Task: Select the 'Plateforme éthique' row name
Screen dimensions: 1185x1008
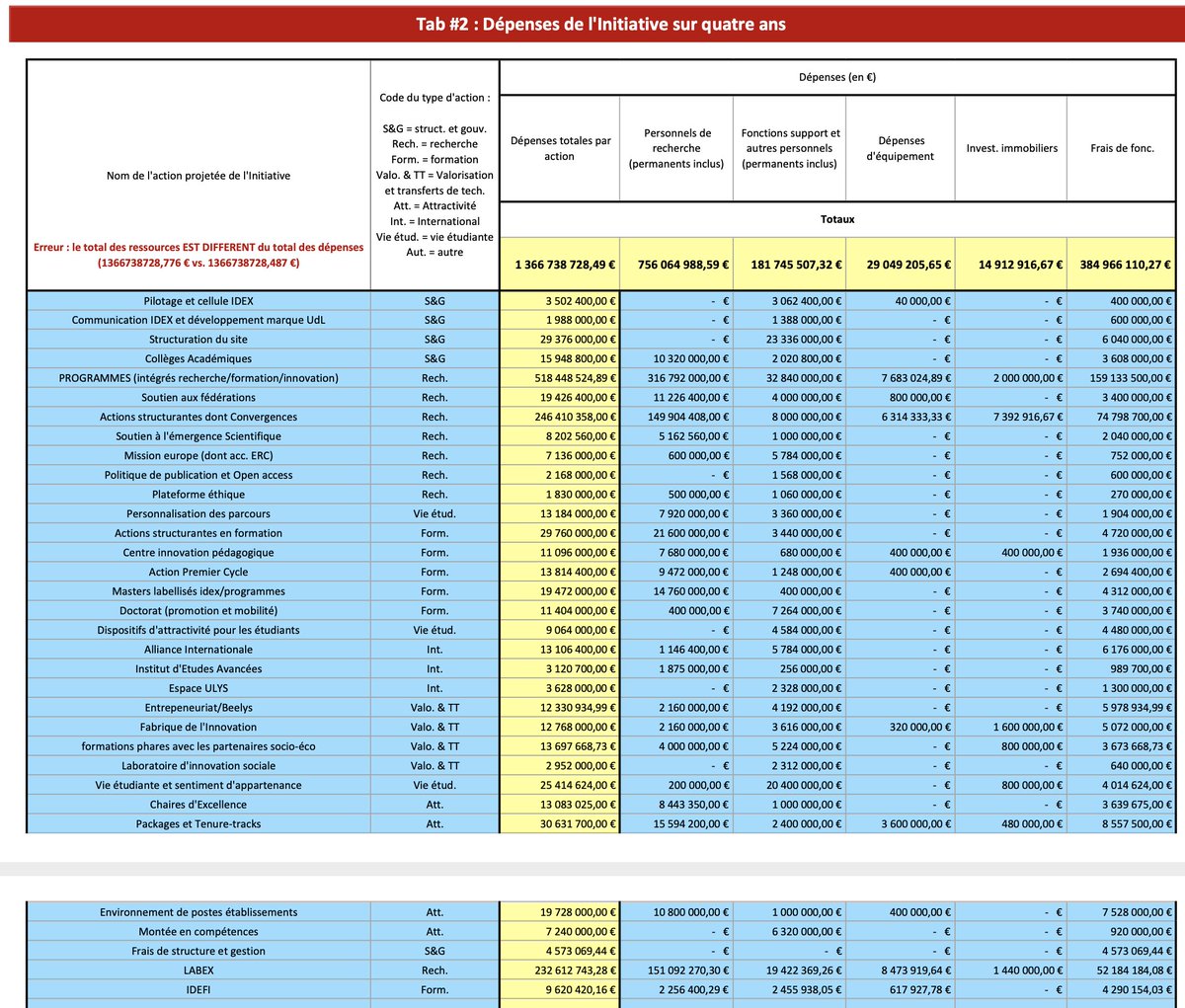Action: coord(198,495)
